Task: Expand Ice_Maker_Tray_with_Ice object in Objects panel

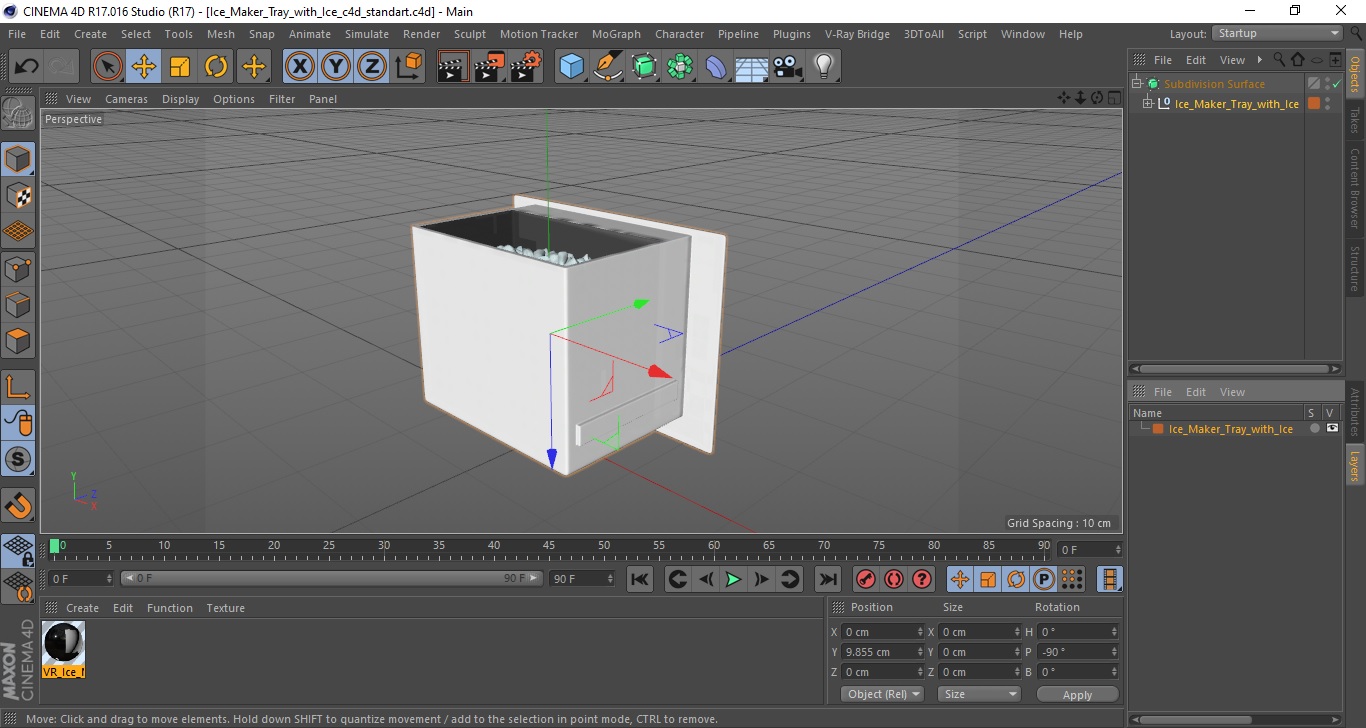Action: pyautogui.click(x=1148, y=104)
